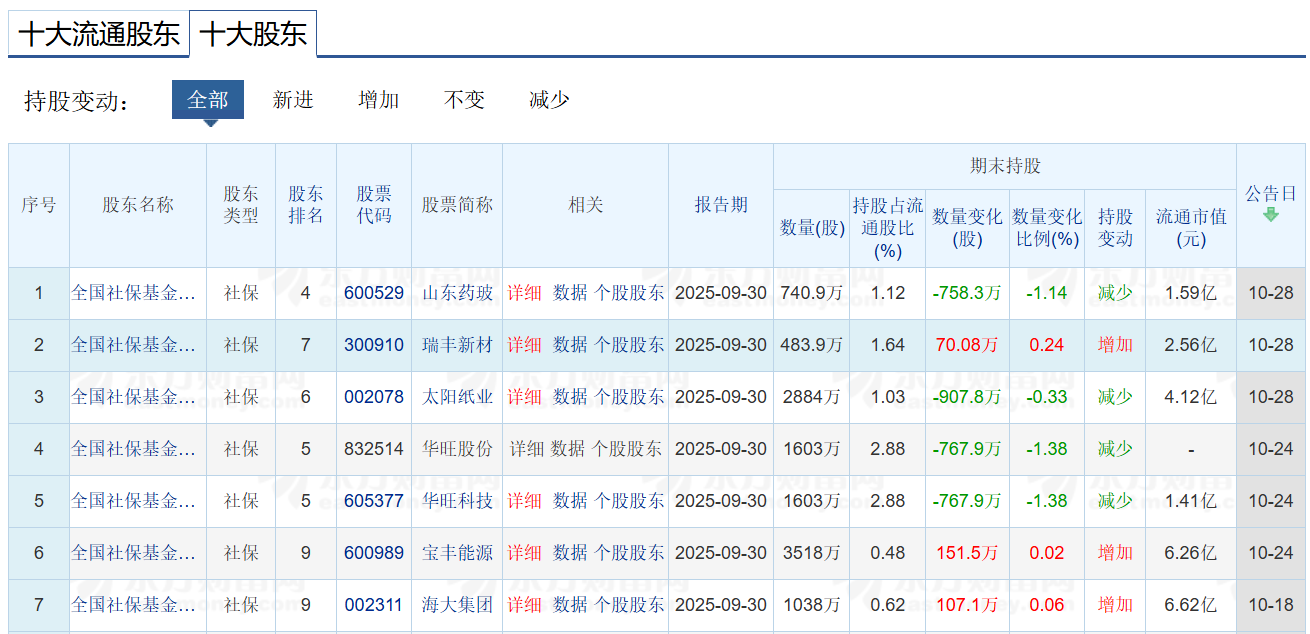1310x634 pixels.
Task: Filter holdings change by 增加
Action: [x=379, y=100]
